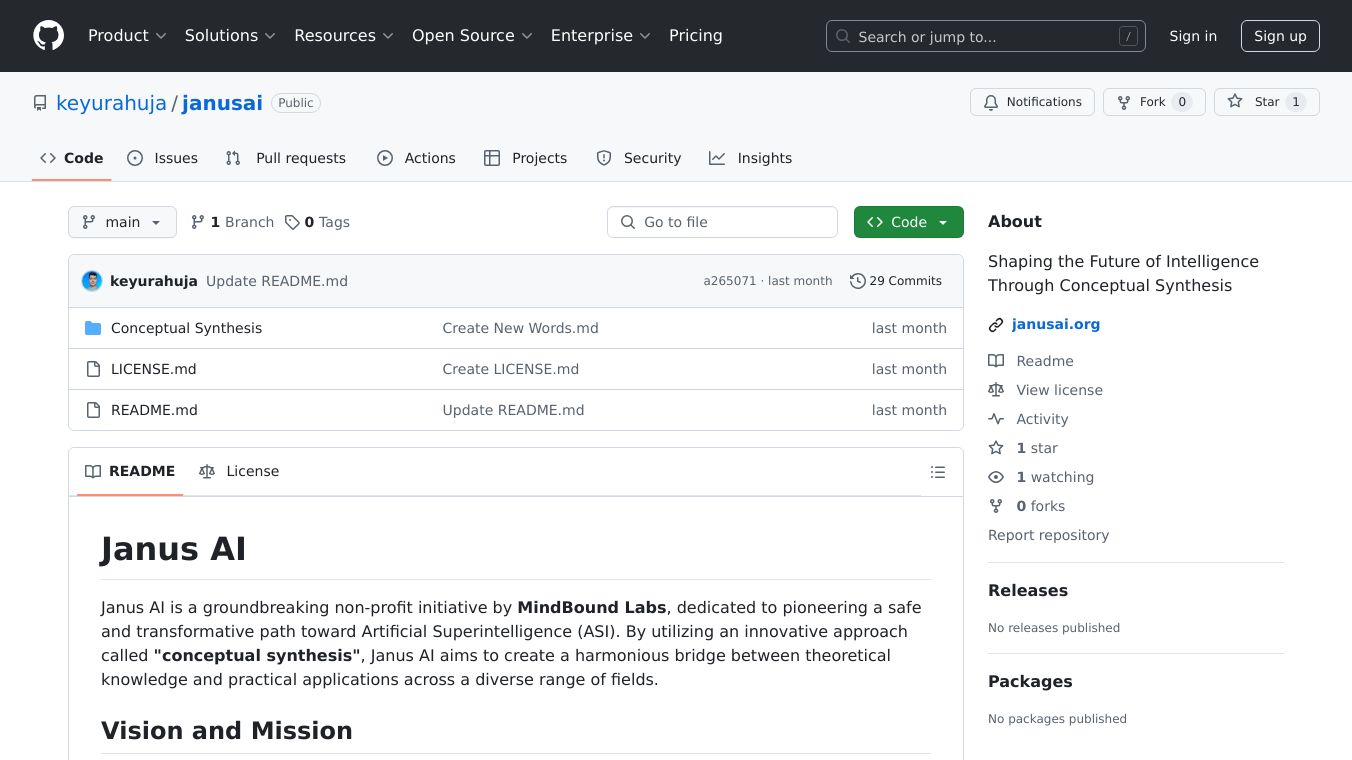Open the green Code dropdown

point(908,222)
